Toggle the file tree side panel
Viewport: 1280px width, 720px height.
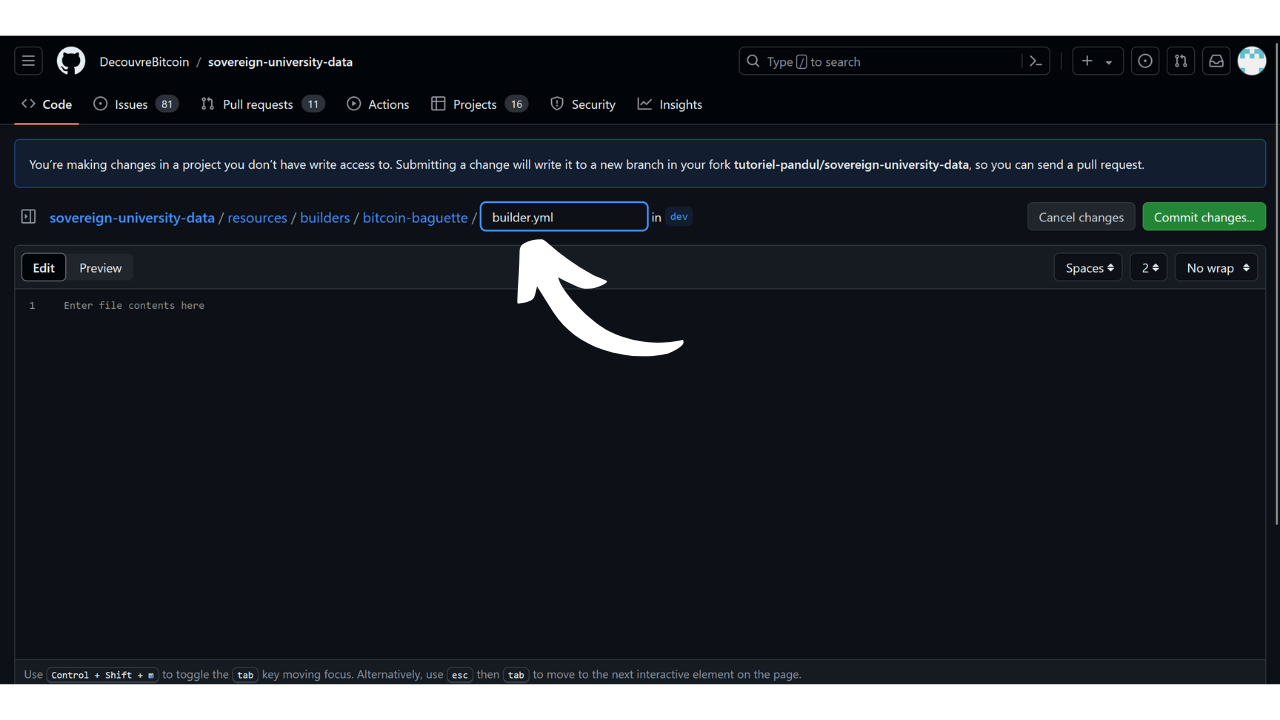[x=29, y=217]
